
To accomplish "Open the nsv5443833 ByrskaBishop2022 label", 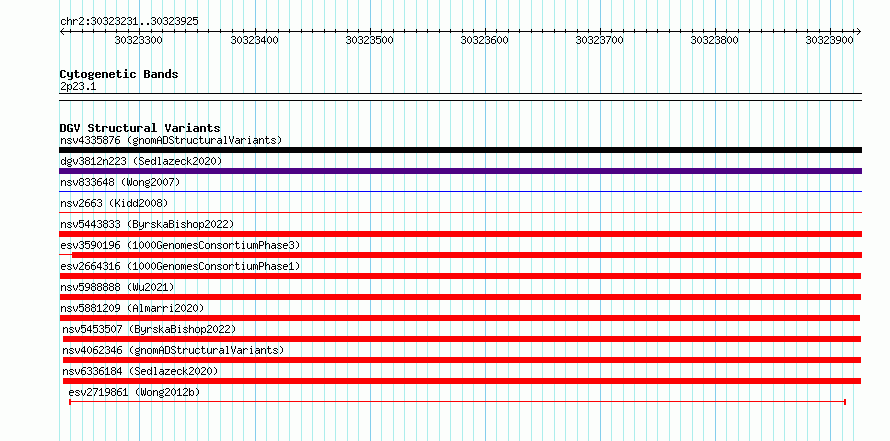I will click(x=147, y=224).
